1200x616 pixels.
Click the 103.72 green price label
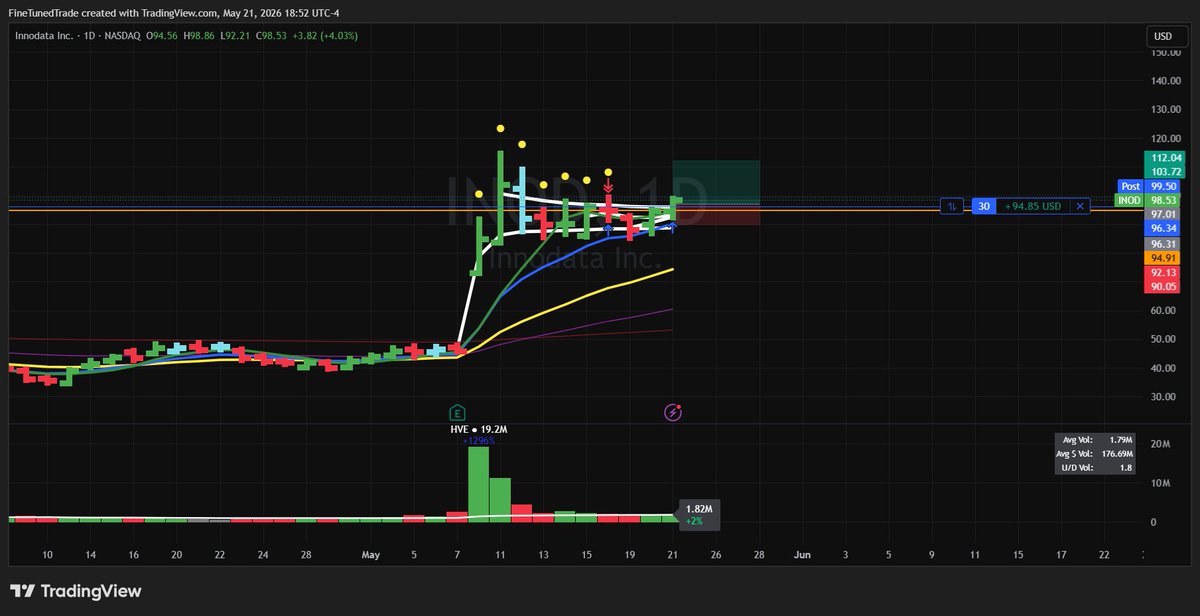(1167, 172)
